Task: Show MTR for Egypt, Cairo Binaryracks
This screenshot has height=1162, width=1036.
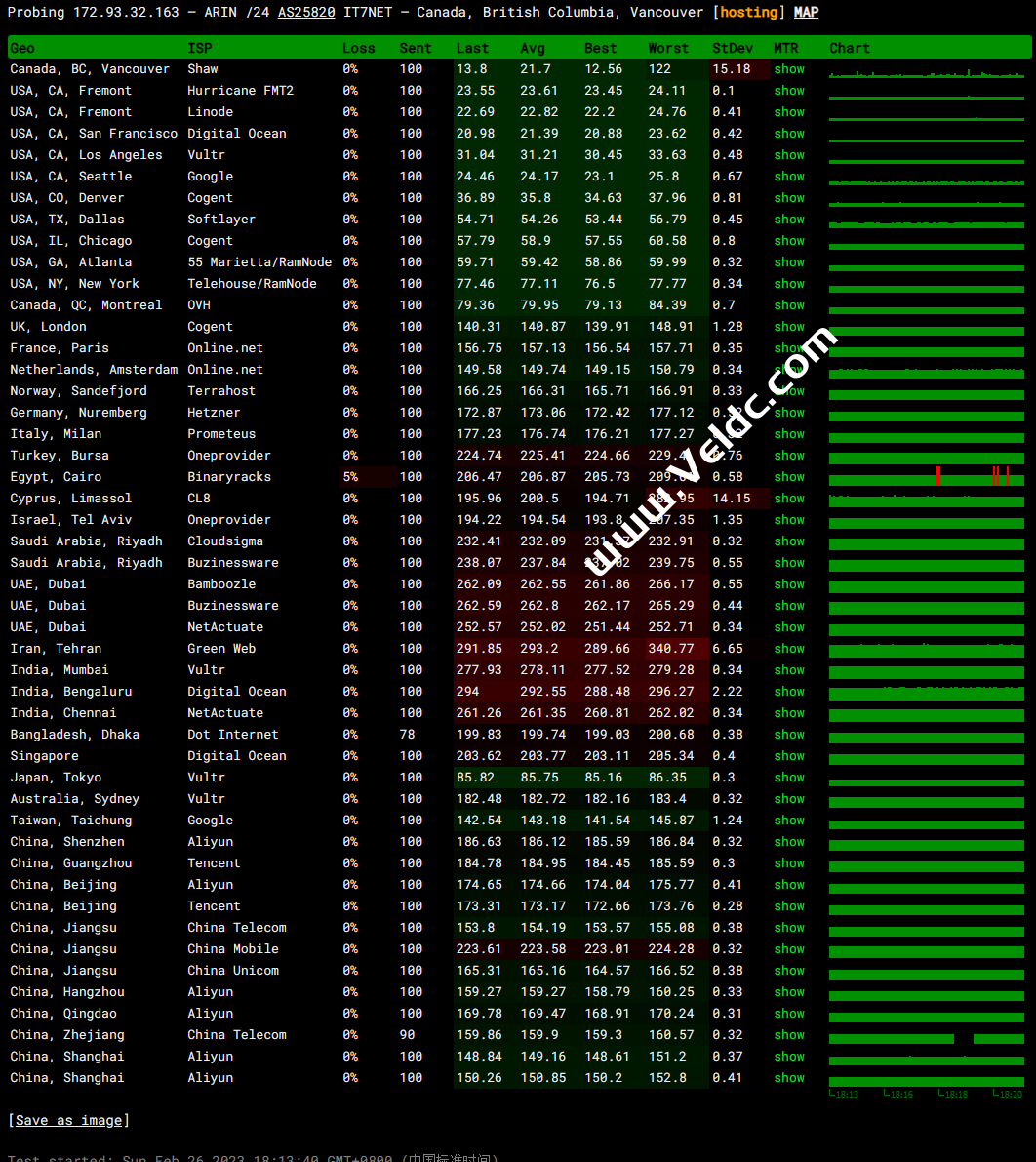Action: [789, 476]
